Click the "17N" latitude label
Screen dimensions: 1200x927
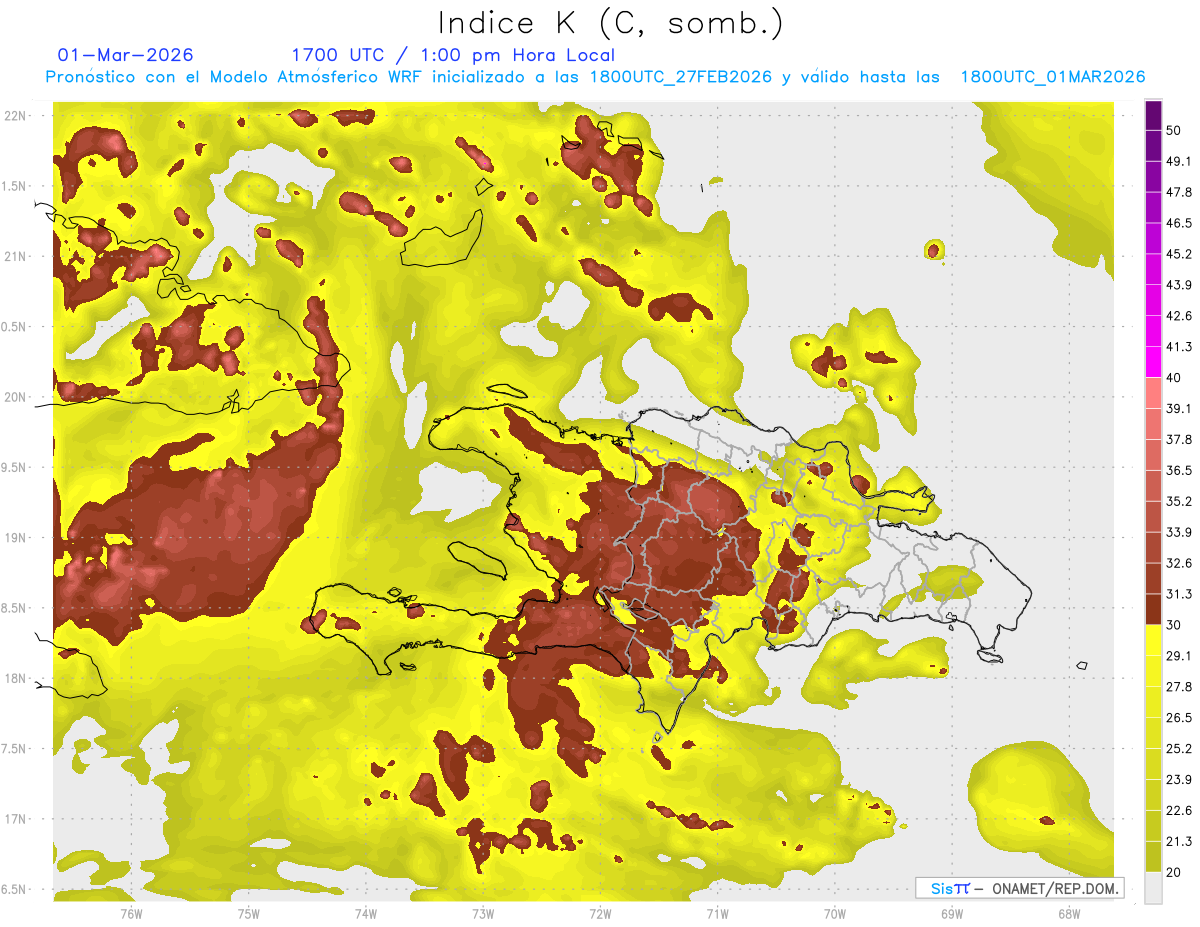click(x=16, y=820)
